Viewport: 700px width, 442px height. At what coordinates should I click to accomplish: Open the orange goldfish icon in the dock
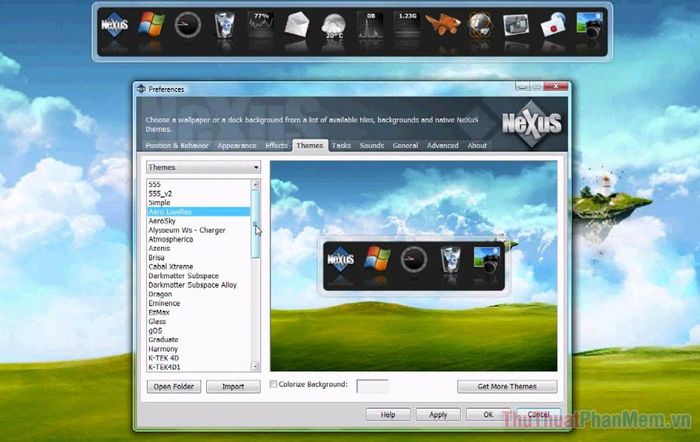point(443,25)
